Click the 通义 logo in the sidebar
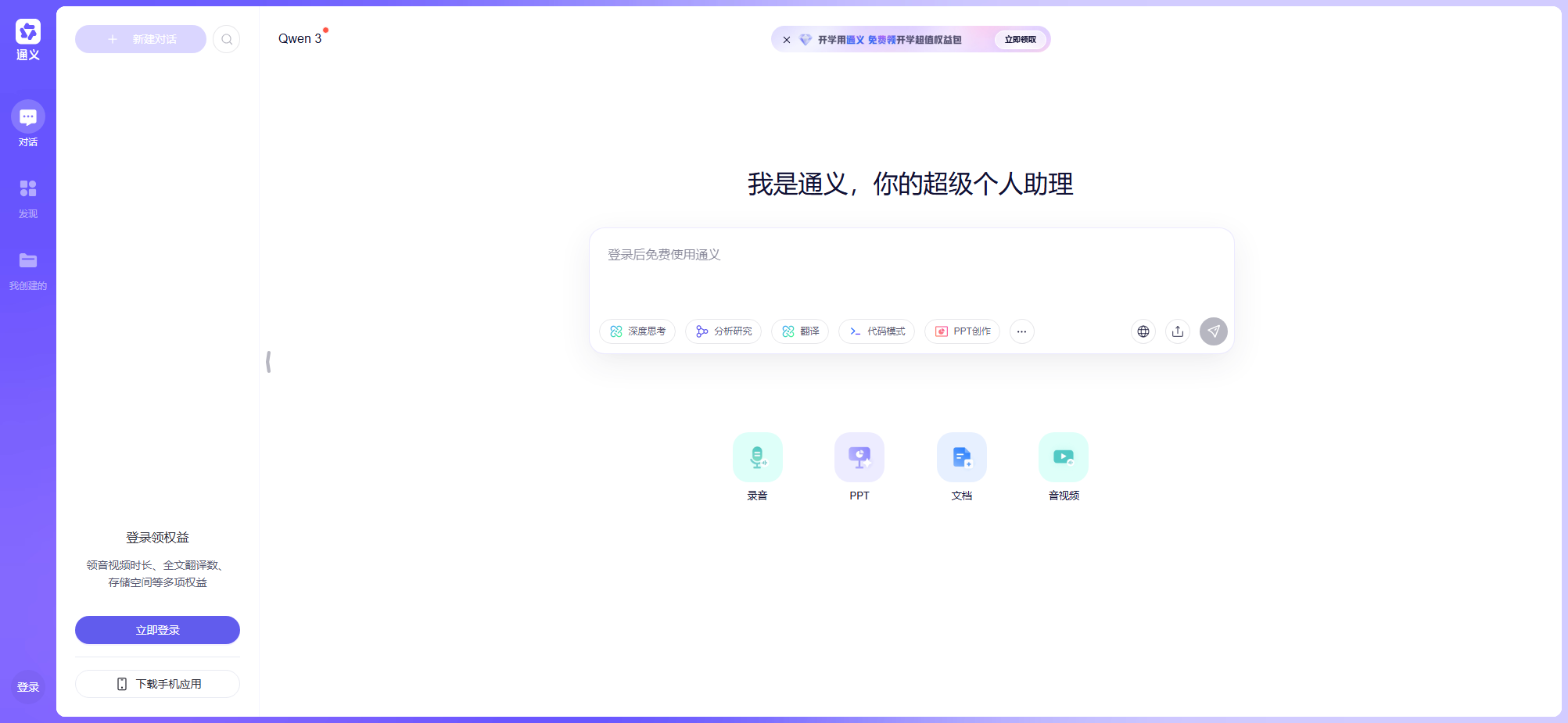This screenshot has width=1568, height=723. point(28,33)
